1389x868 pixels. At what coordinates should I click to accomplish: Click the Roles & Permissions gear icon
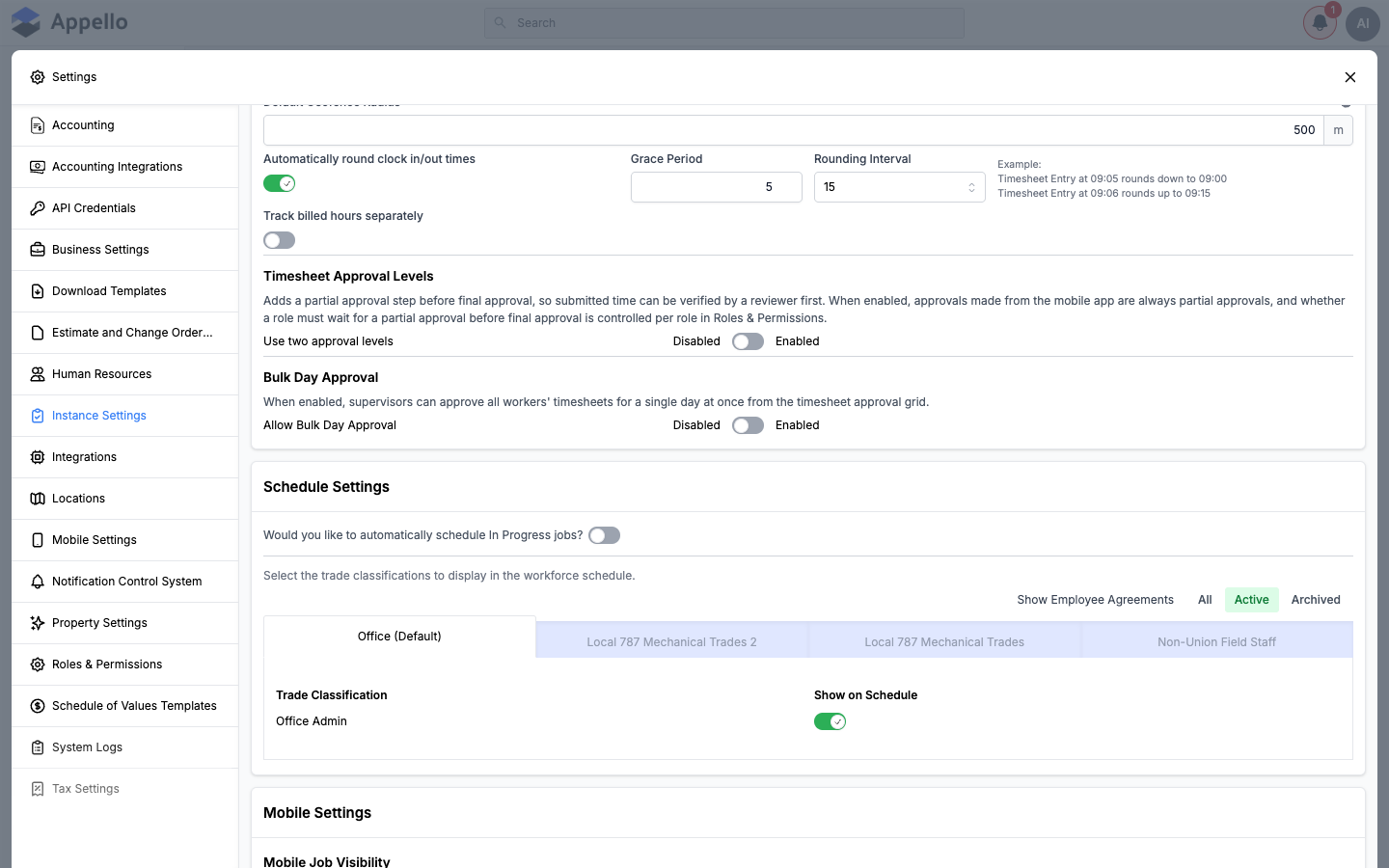38,665
